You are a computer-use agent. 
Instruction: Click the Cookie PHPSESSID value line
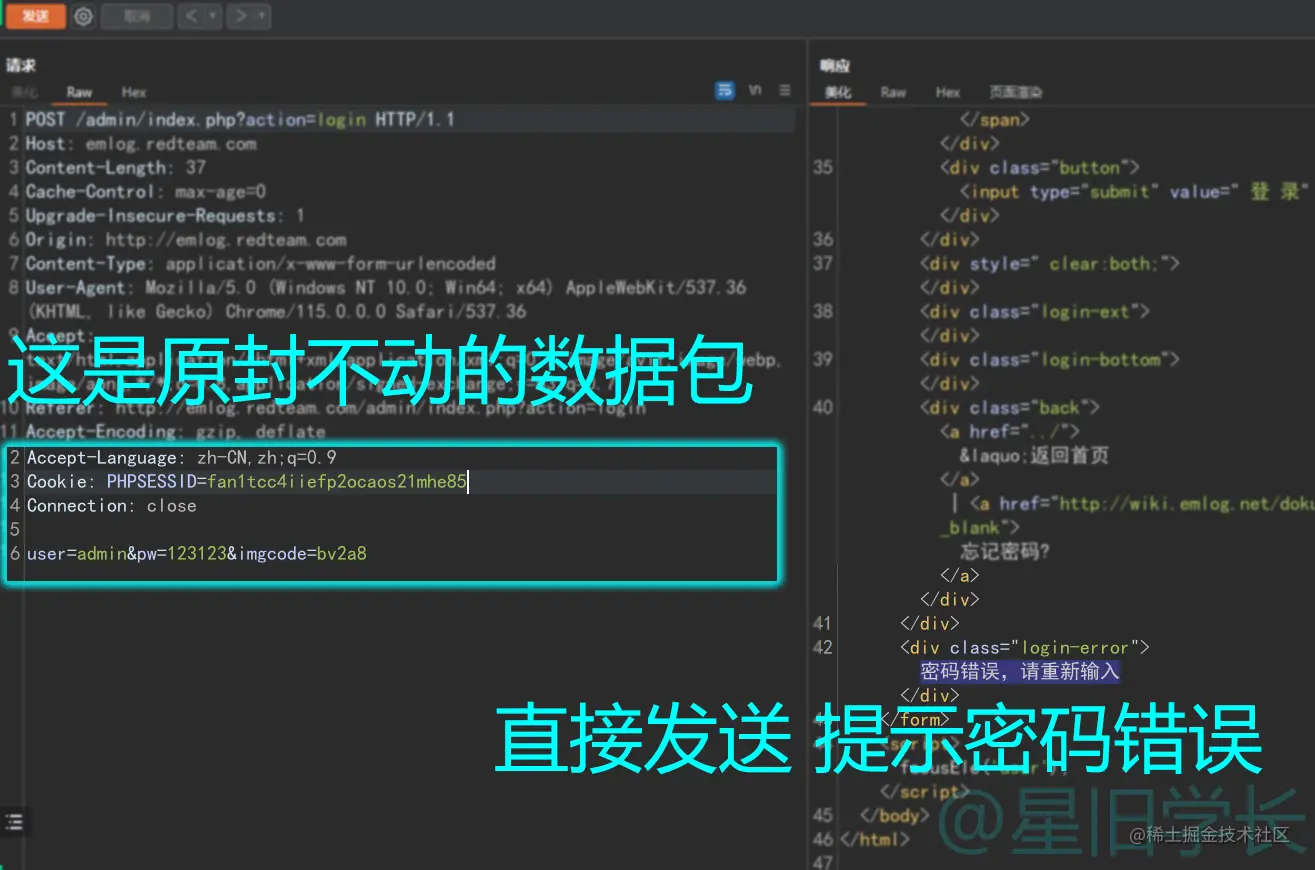[247, 482]
